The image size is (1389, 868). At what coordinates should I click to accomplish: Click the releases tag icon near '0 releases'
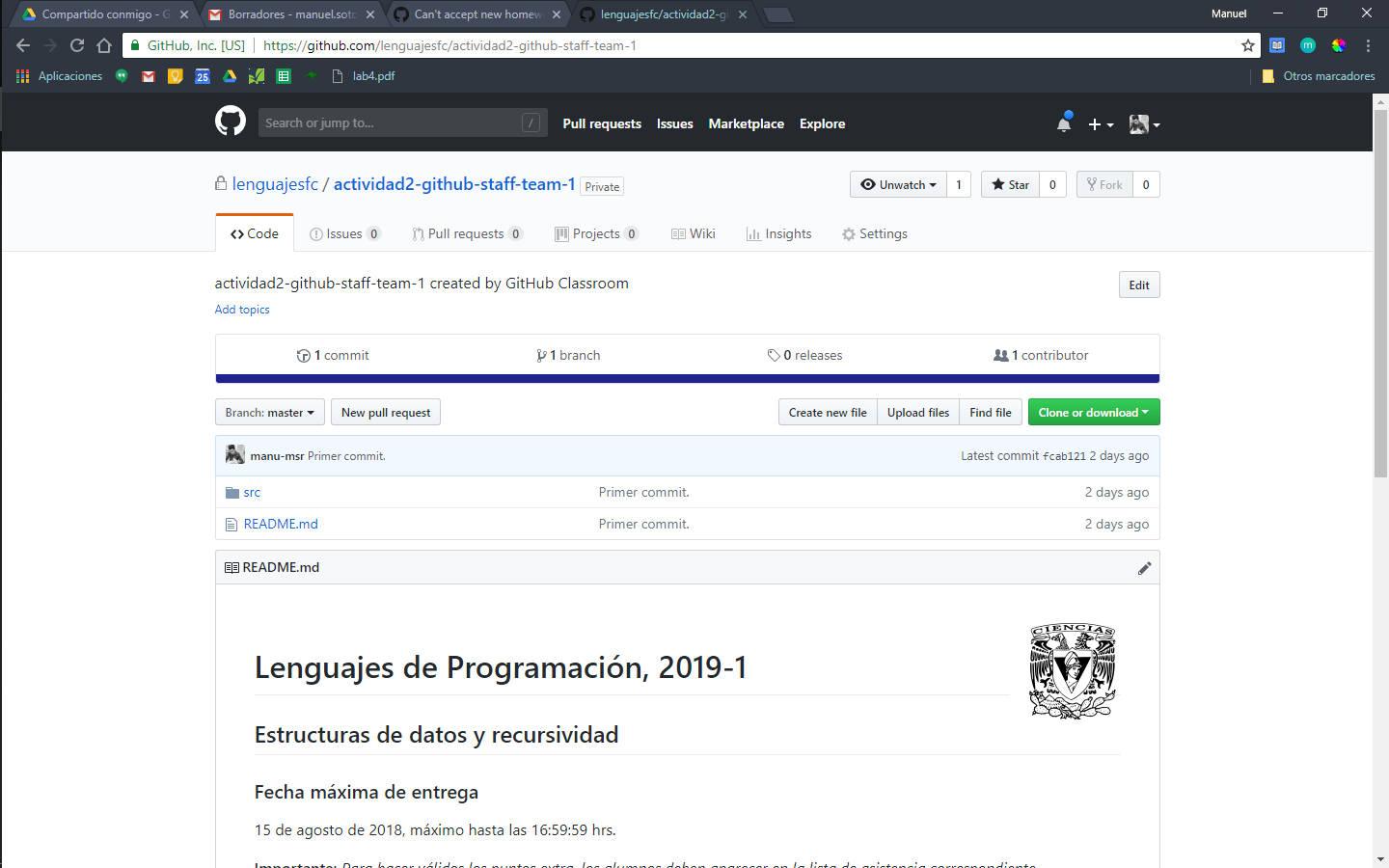click(774, 355)
